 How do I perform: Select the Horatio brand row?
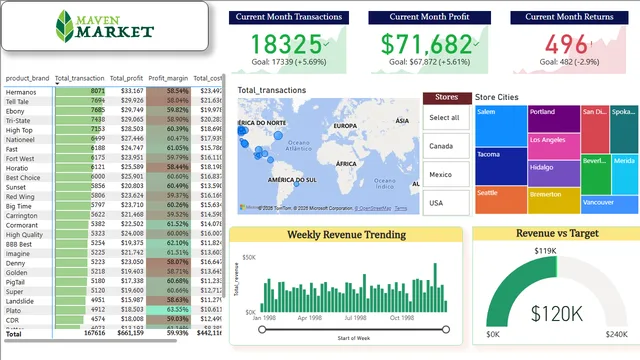(113, 168)
